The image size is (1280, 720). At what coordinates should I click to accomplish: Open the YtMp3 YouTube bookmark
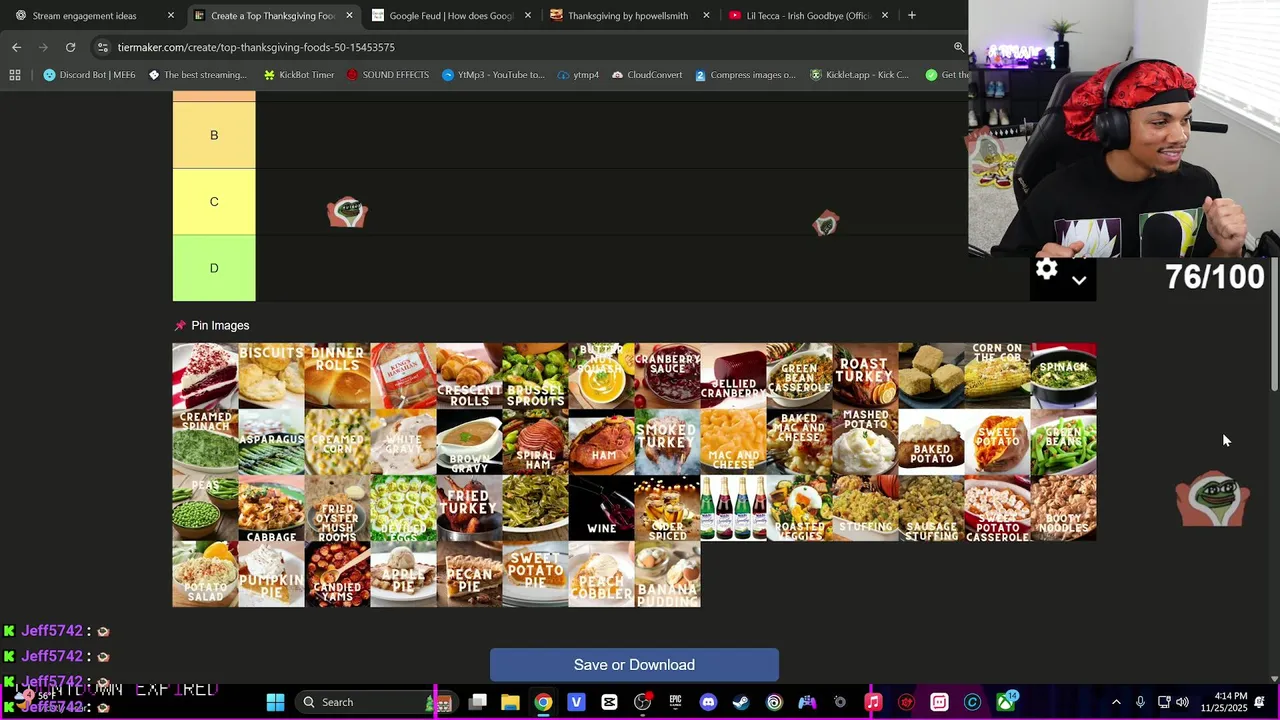pos(493,75)
